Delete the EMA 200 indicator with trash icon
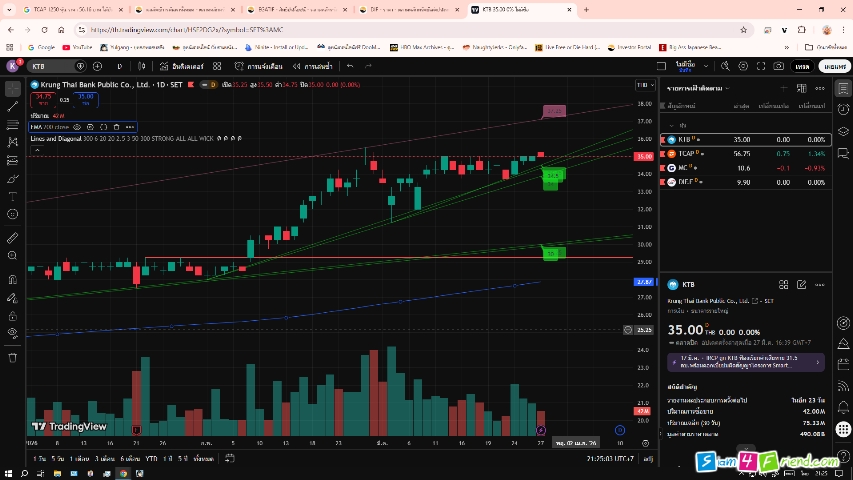853x480 pixels. [116, 127]
